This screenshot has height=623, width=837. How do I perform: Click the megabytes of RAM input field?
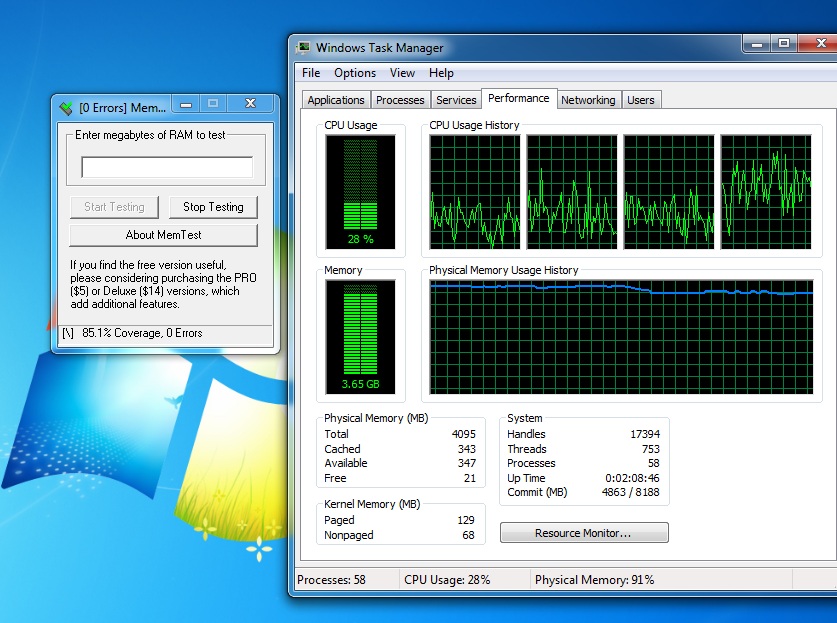pyautogui.click(x=167, y=167)
